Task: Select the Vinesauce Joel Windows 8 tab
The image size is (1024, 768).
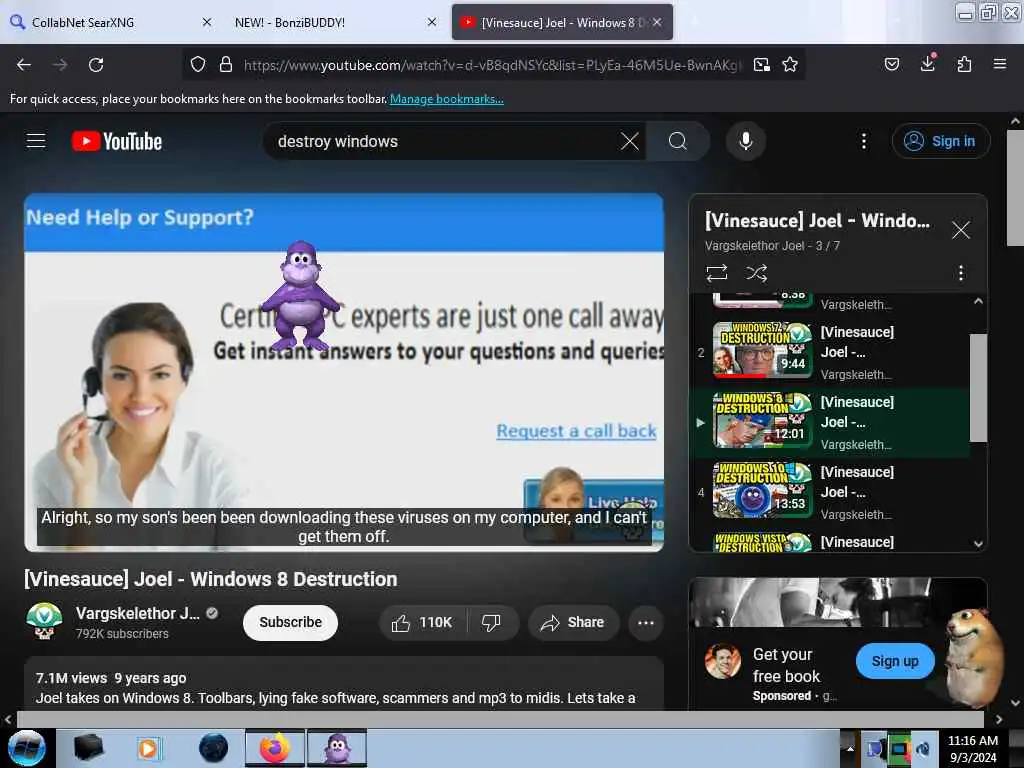Action: pyautogui.click(x=563, y=22)
